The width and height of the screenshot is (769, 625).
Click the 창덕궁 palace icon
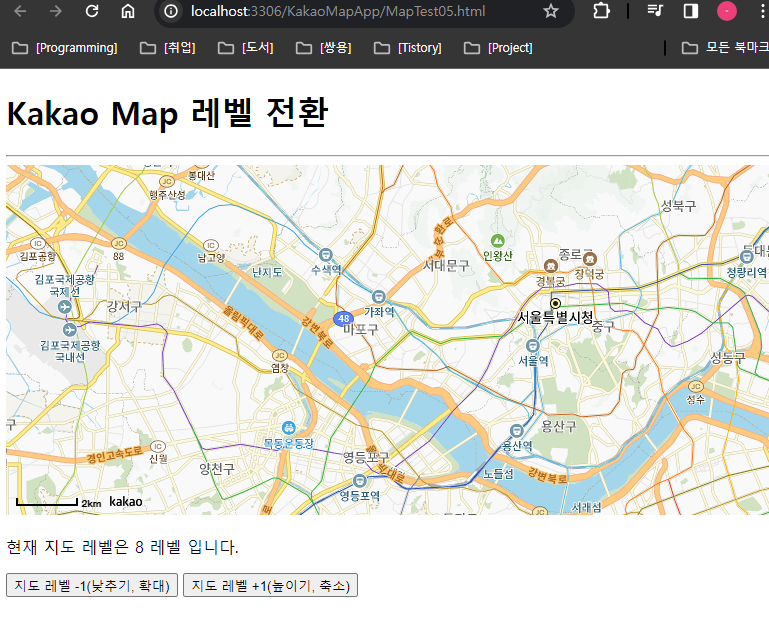click(x=590, y=259)
